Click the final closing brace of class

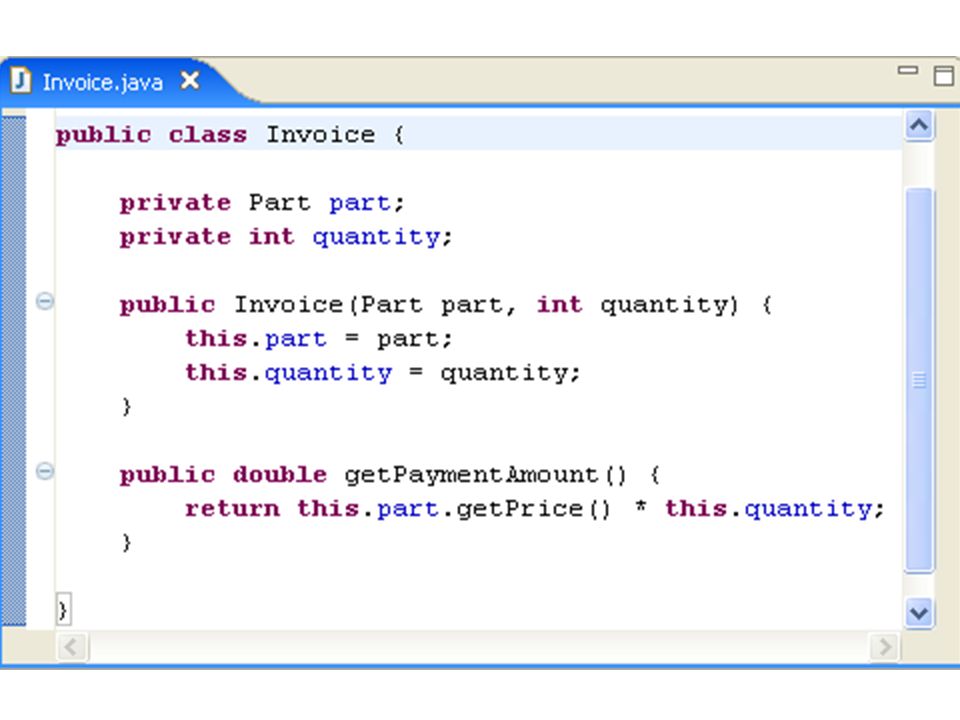[x=63, y=609]
